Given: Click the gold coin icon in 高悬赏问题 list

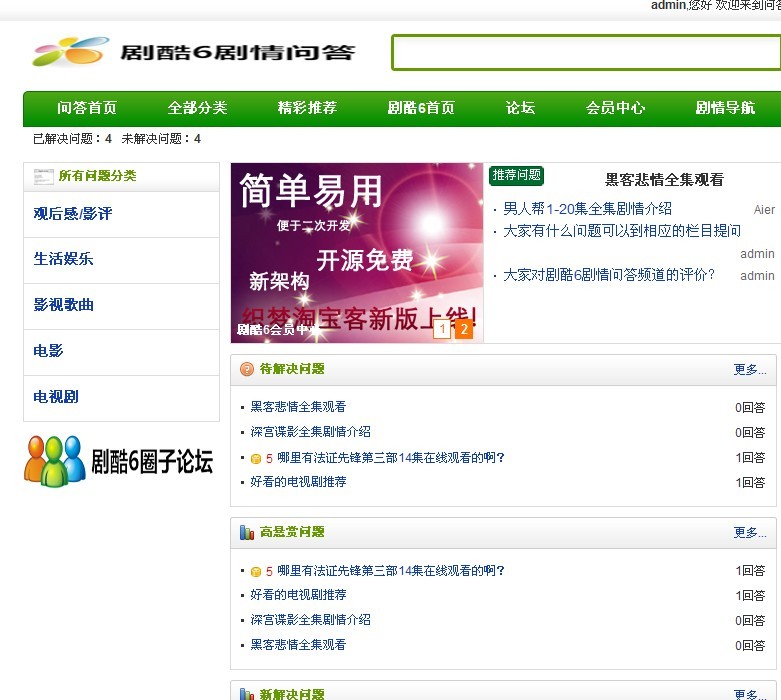Looking at the screenshot, I should (256, 572).
